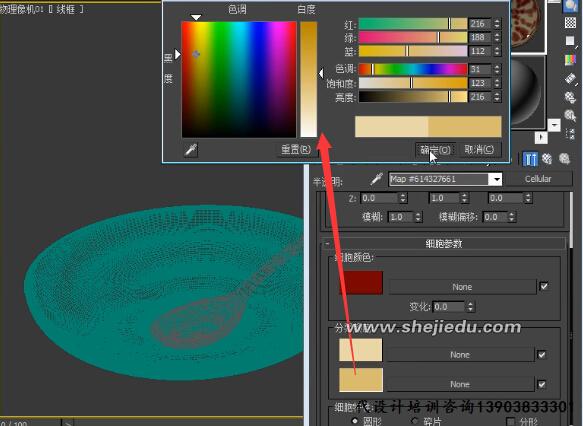Toggle show end result button
This screenshot has height=426, width=583.
pos(530,159)
